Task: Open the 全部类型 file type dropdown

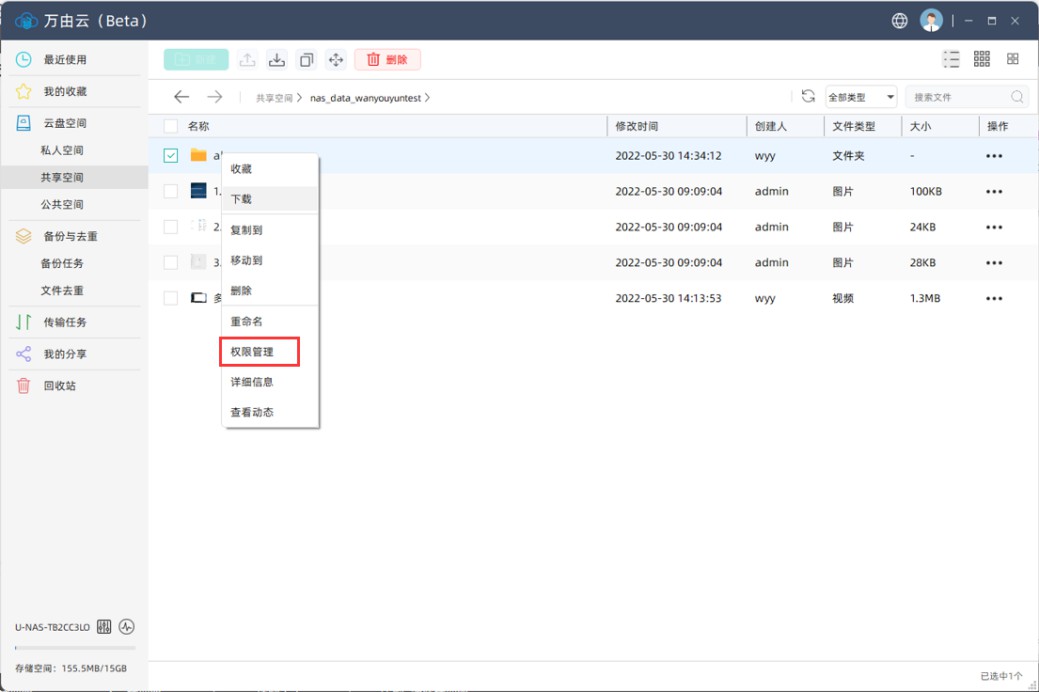Action: click(x=860, y=97)
